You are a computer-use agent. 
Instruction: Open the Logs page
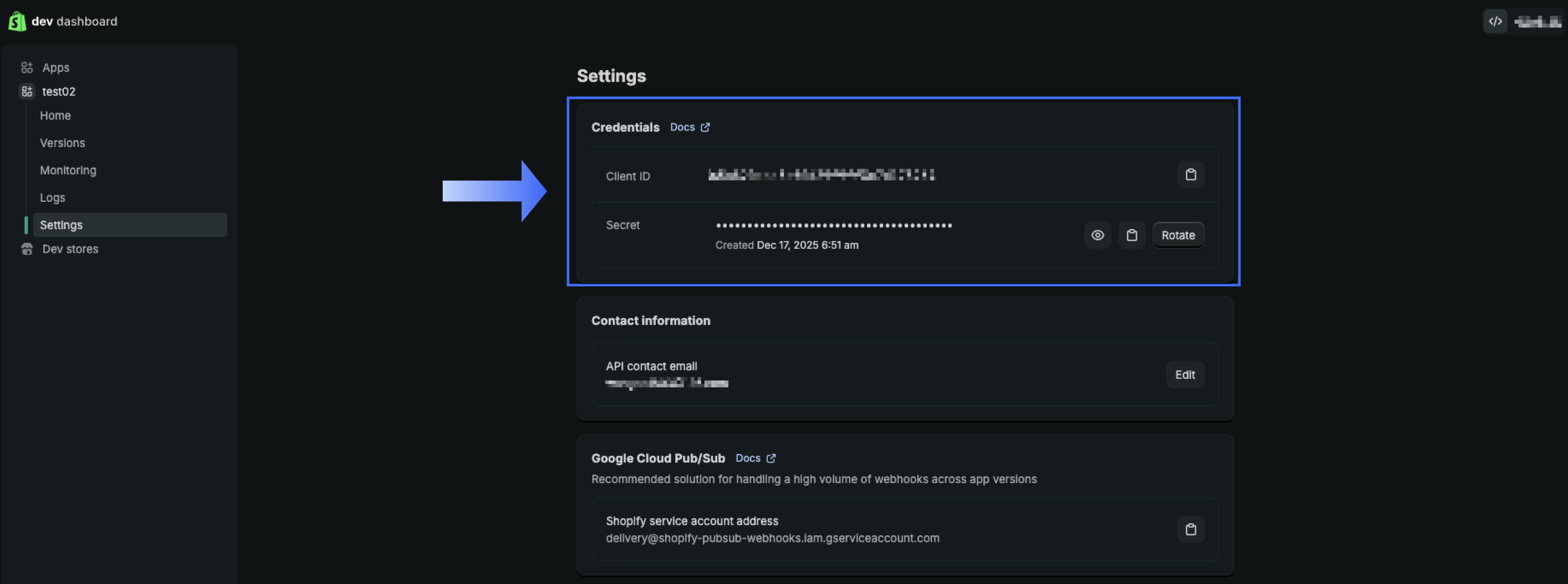coord(52,198)
